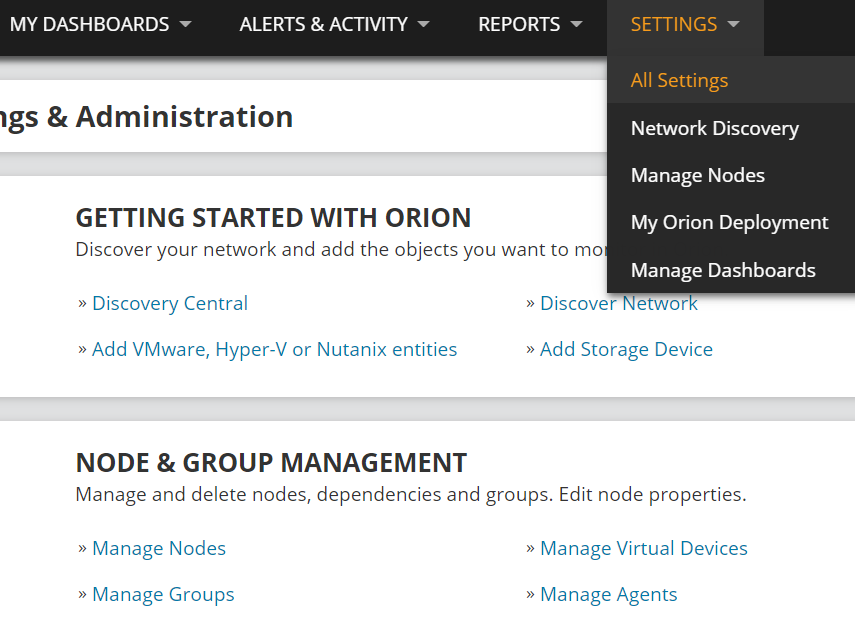Viewport: 855px width, 623px height.
Task: Open the Alerts & Activity menu
Action: pos(334,25)
